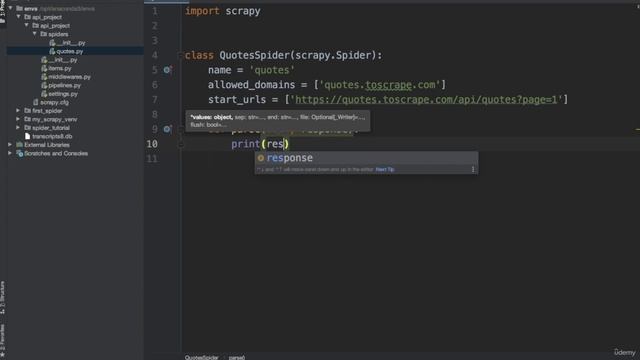Click the quotes.py Python file icon
Screen dimensions: 640x360
(52, 51)
